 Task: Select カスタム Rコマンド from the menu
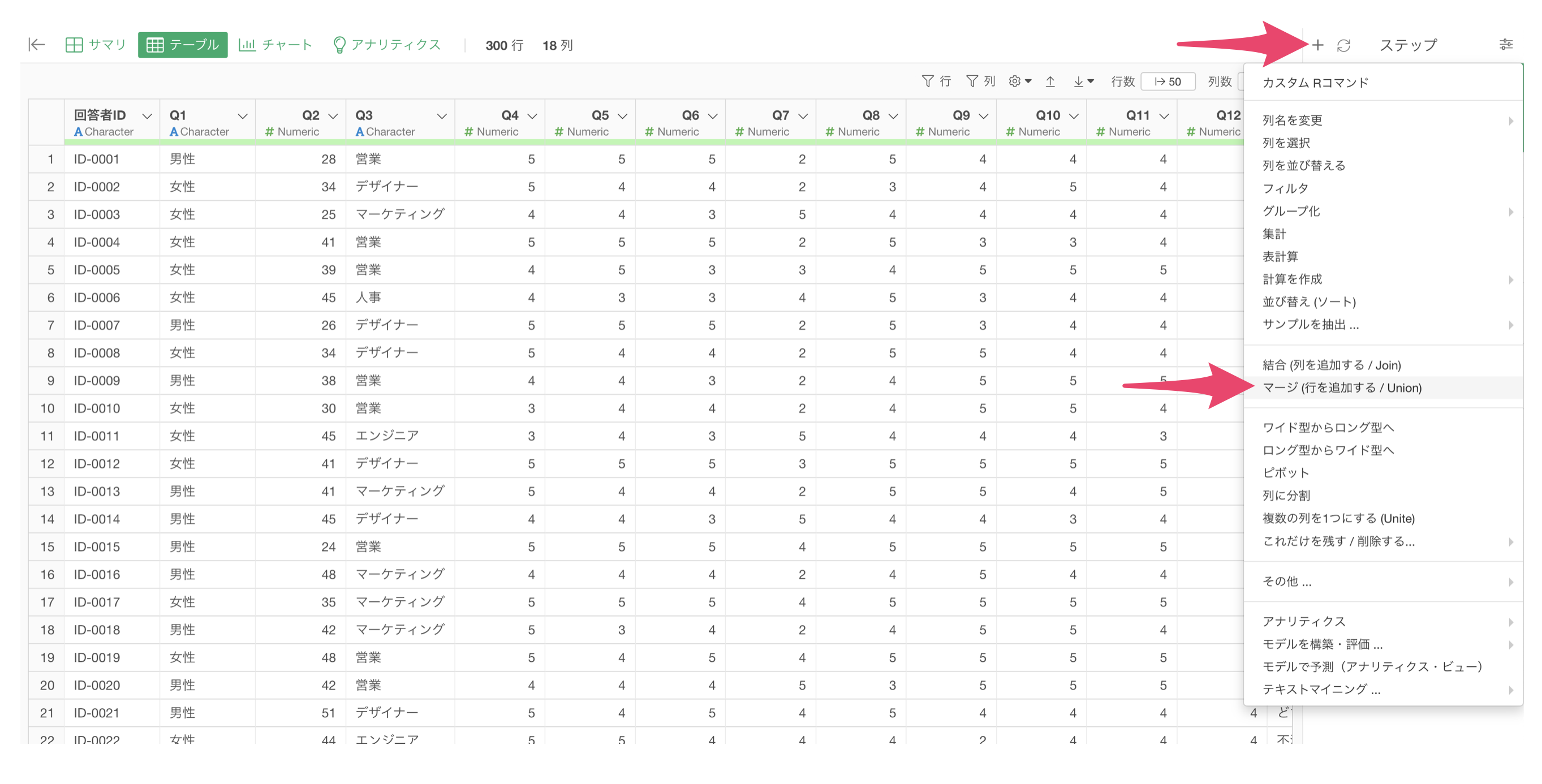[x=1383, y=83]
